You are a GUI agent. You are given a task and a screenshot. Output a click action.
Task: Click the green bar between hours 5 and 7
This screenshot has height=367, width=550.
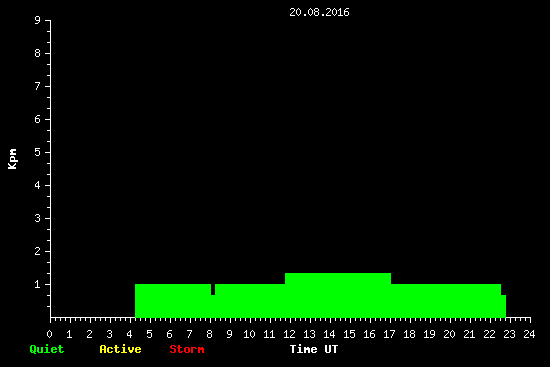click(170, 301)
